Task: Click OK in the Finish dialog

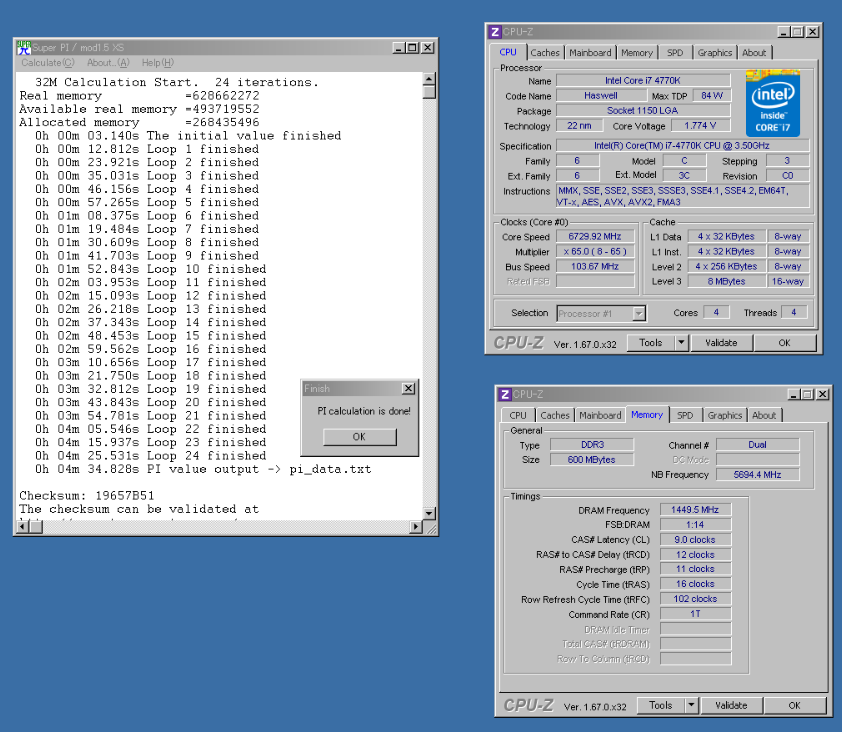Action: click(x=359, y=437)
